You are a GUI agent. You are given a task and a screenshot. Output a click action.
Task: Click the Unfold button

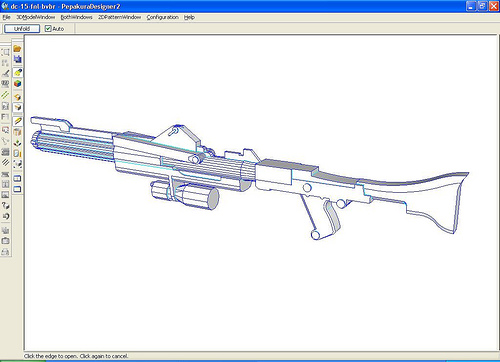click(x=22, y=29)
